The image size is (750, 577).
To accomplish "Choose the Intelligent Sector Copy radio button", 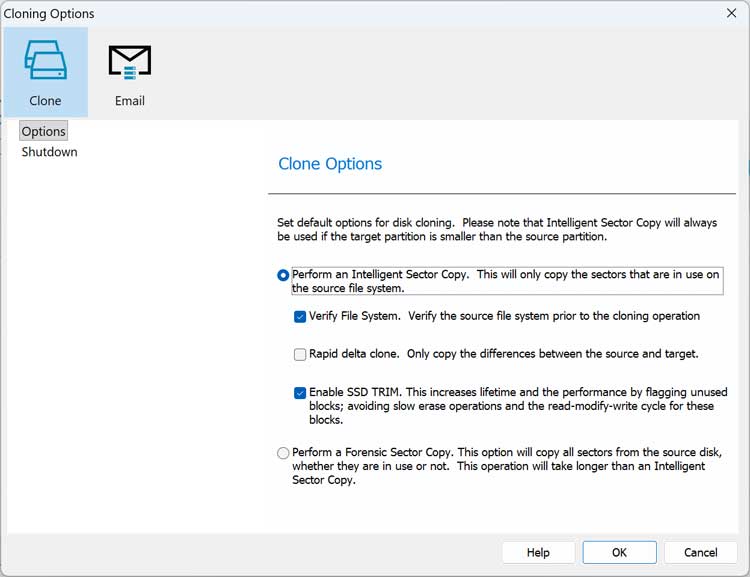I will coord(283,275).
